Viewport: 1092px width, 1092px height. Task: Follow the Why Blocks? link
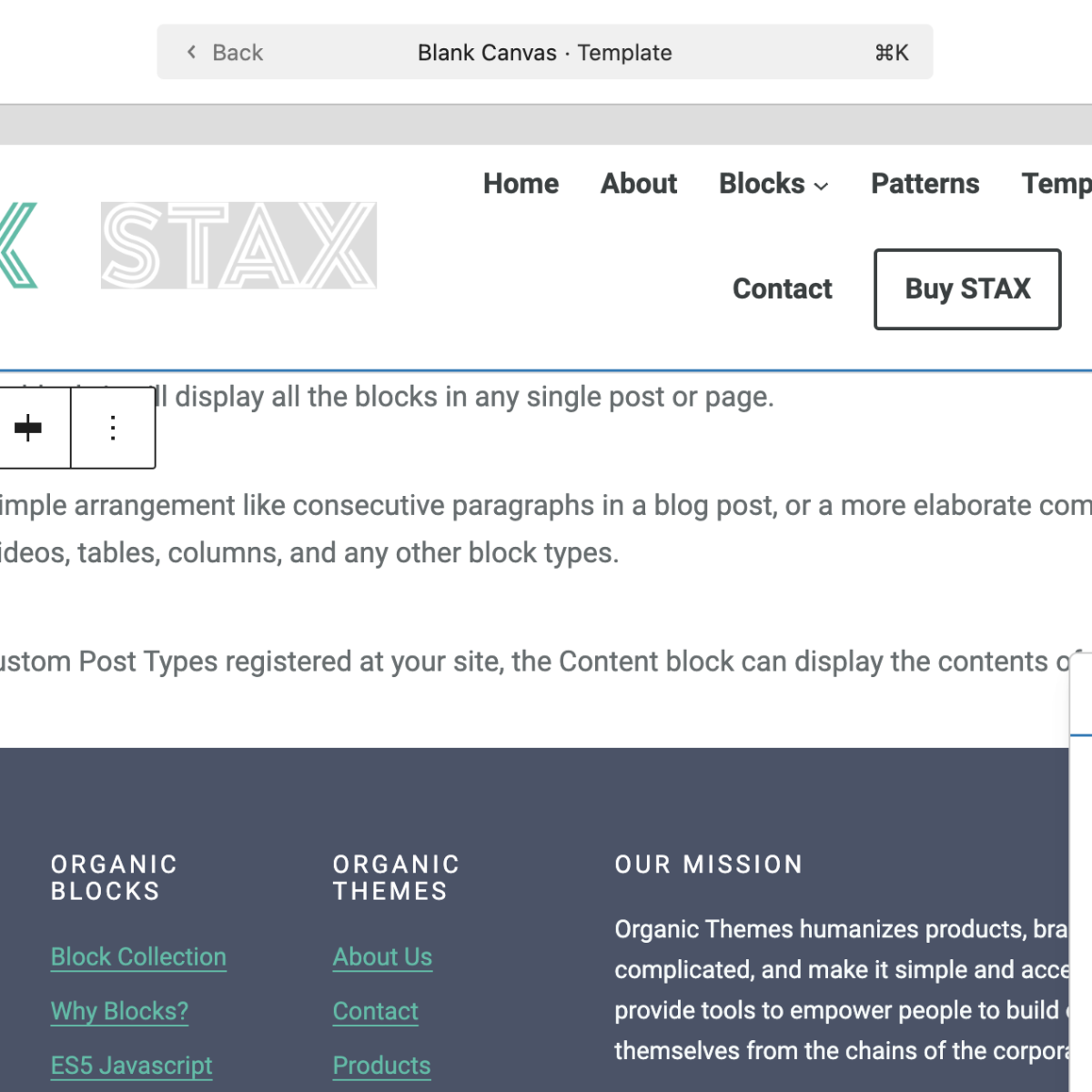pyautogui.click(x=120, y=1011)
